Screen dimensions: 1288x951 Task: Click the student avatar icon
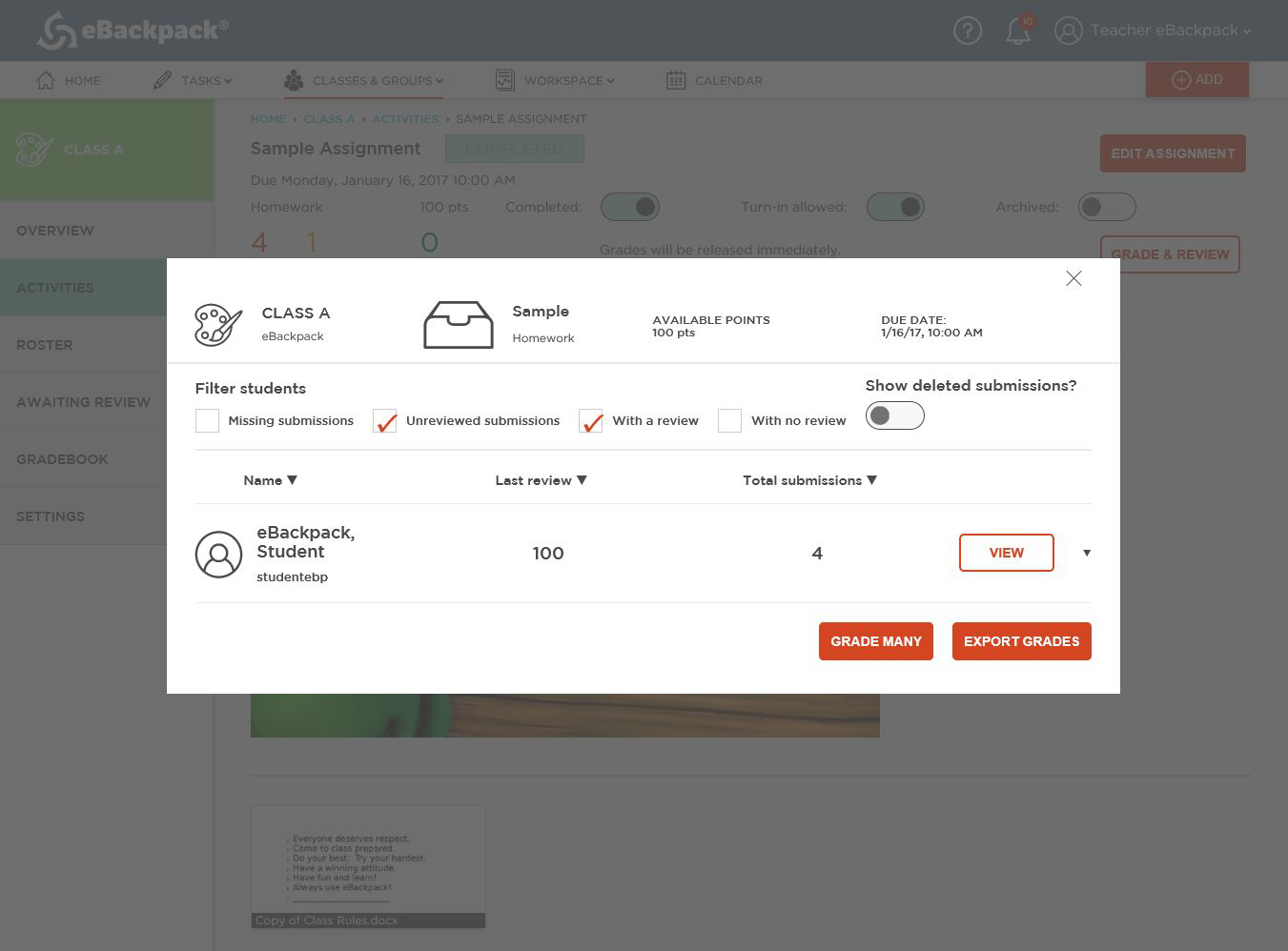[x=218, y=555]
